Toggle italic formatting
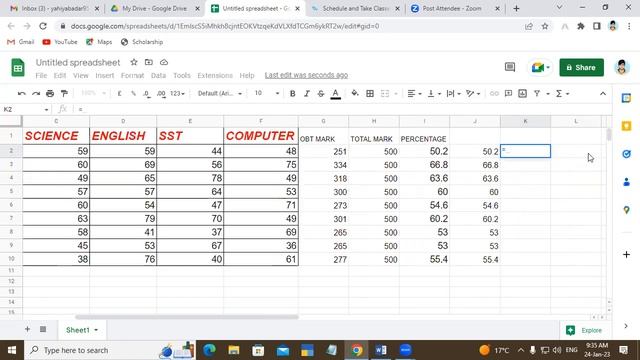The height and width of the screenshot is (360, 640). point(307,93)
